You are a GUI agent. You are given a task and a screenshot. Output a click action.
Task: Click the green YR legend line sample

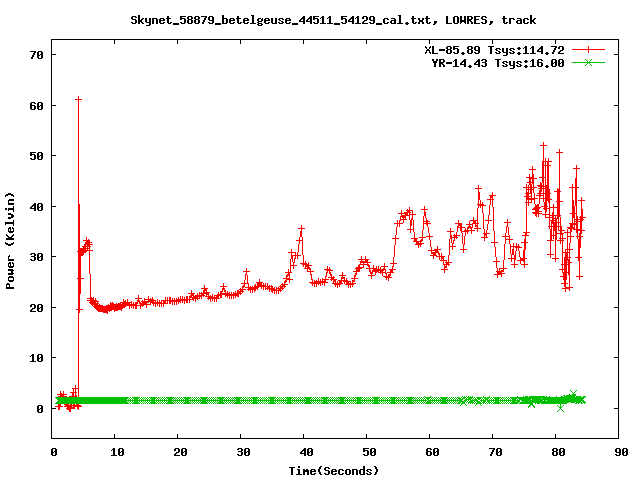tap(588, 62)
